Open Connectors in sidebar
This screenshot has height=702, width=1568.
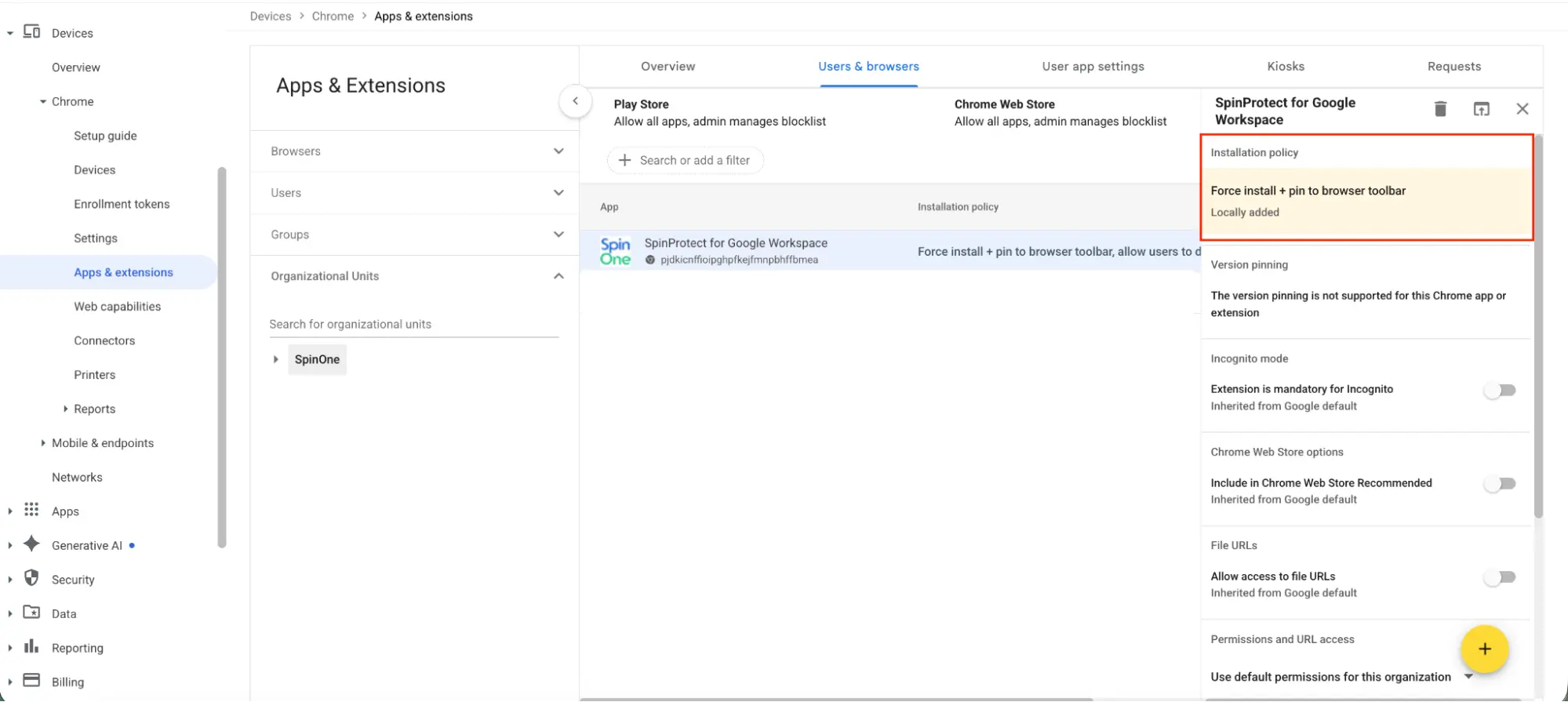104,340
